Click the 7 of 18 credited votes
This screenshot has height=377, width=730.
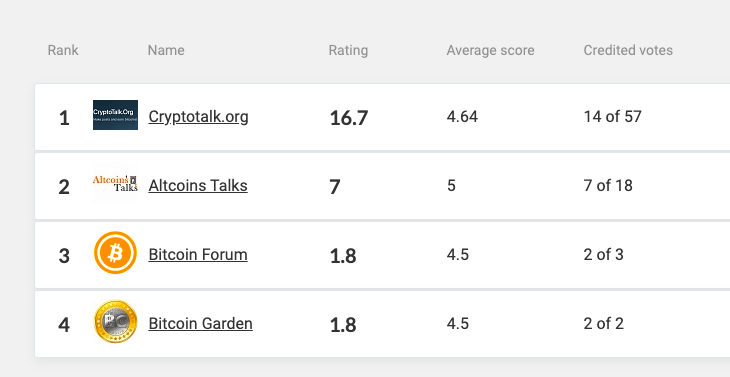click(608, 185)
